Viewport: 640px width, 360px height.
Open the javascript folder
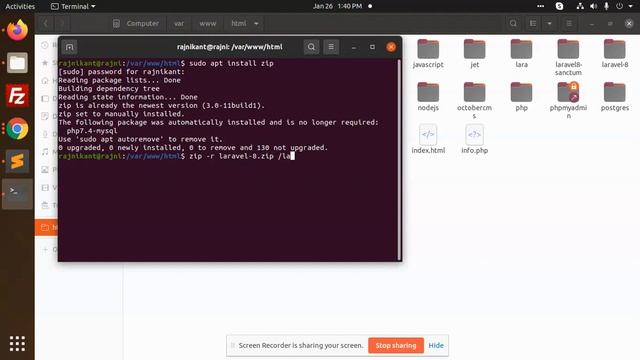pos(428,54)
